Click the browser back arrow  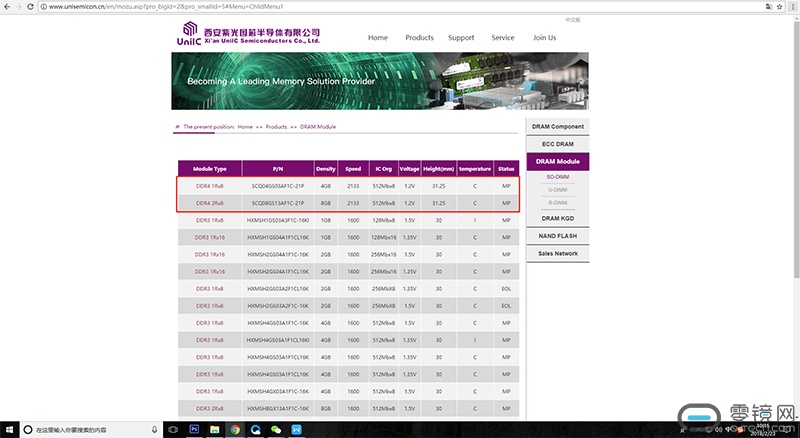point(7,6)
